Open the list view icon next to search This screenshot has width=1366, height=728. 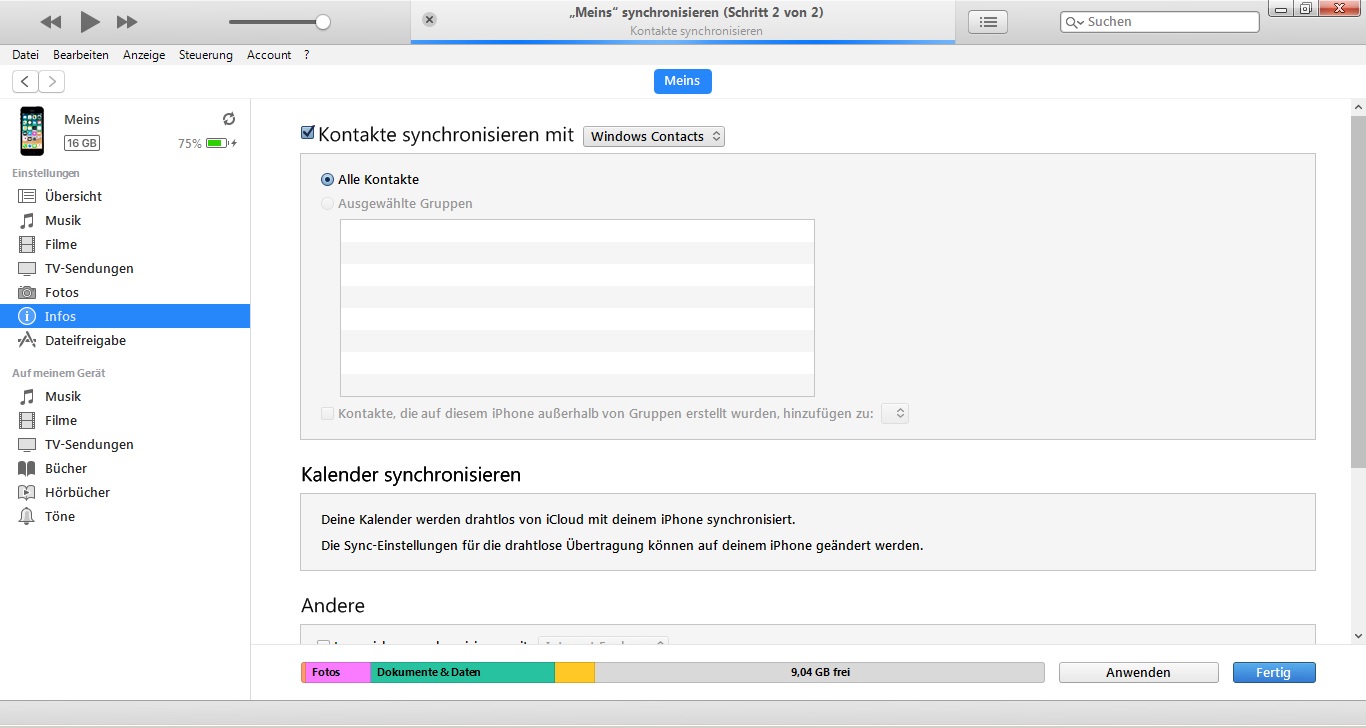click(988, 22)
